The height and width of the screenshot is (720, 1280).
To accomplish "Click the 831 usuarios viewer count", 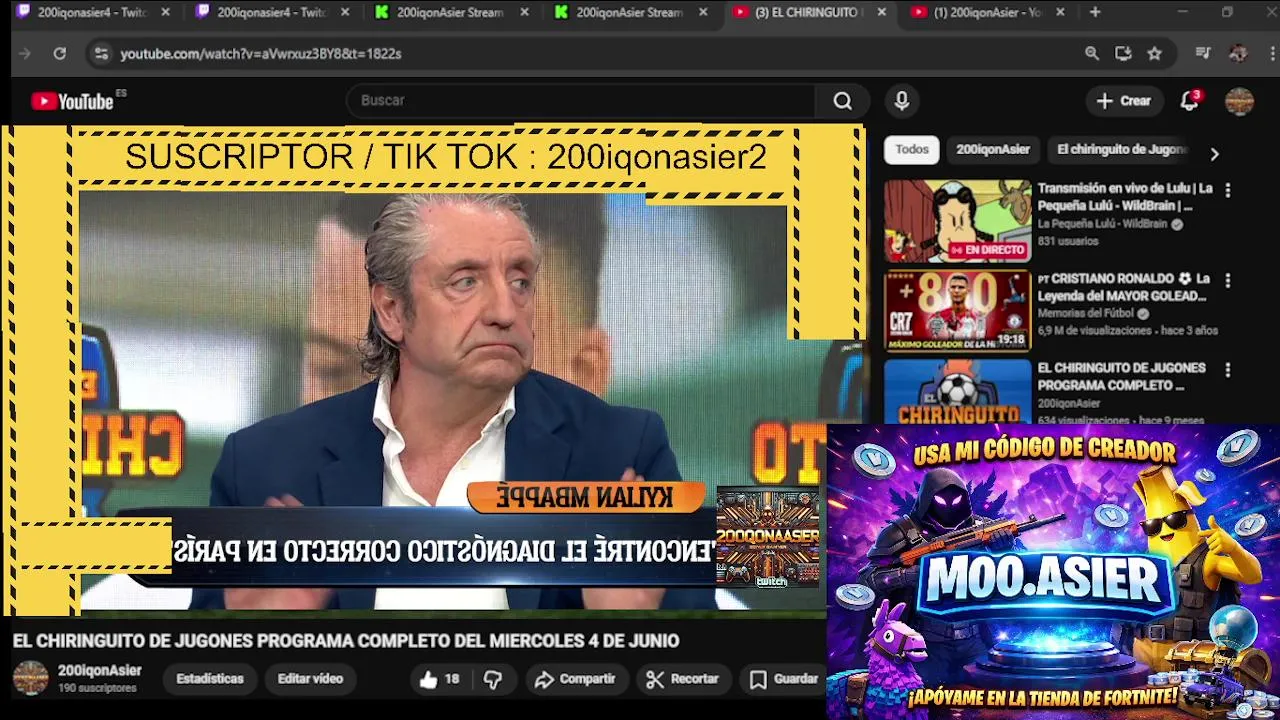I will [1068, 241].
